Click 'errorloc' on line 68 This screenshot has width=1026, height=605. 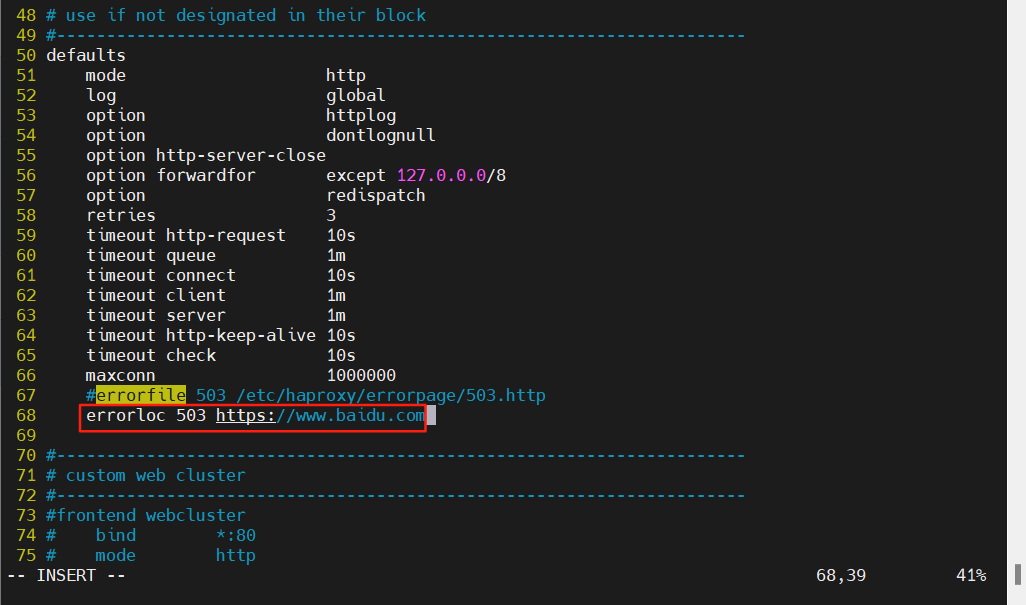click(126, 415)
